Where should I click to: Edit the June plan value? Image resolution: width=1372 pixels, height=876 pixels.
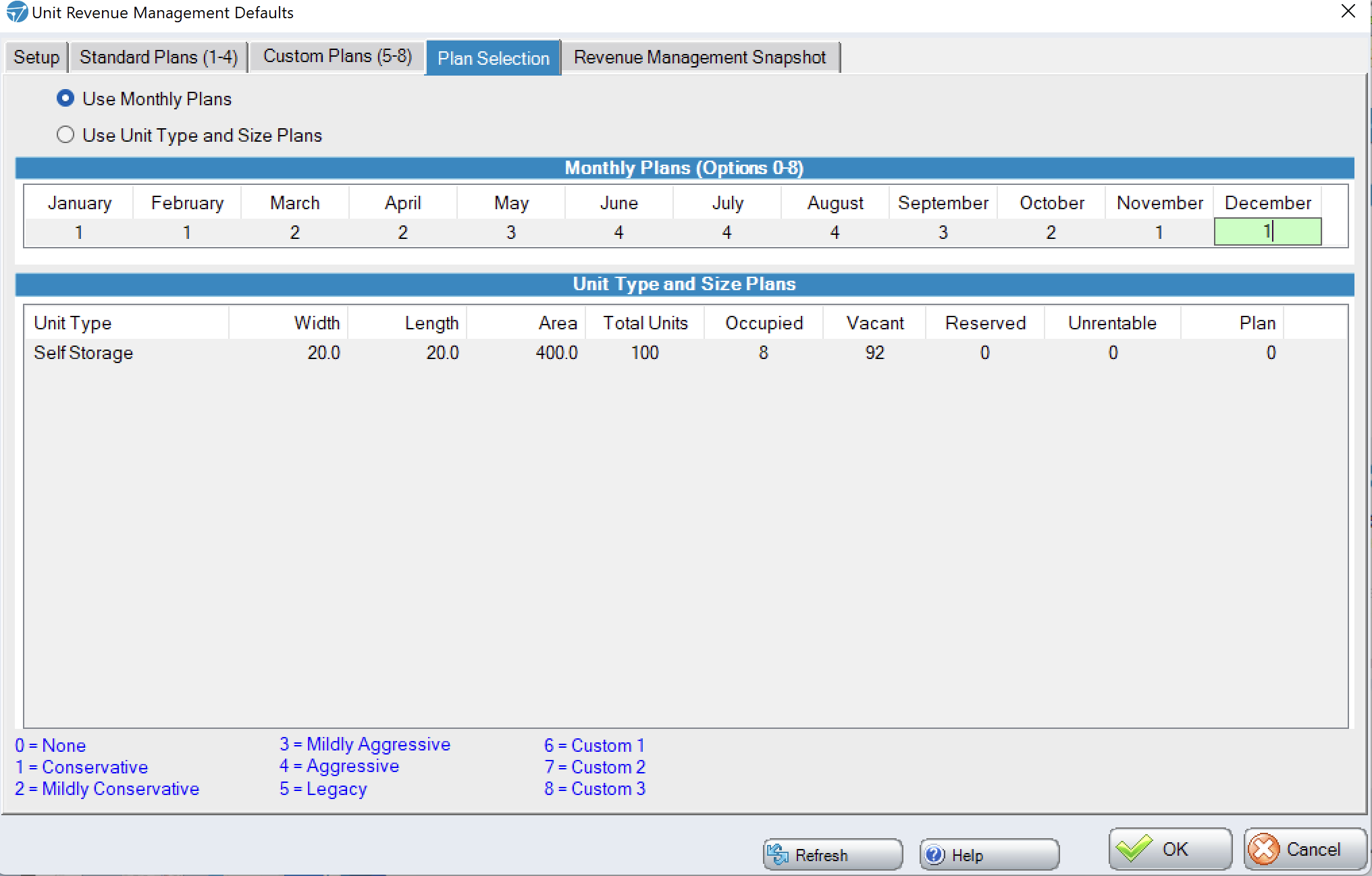[619, 233]
